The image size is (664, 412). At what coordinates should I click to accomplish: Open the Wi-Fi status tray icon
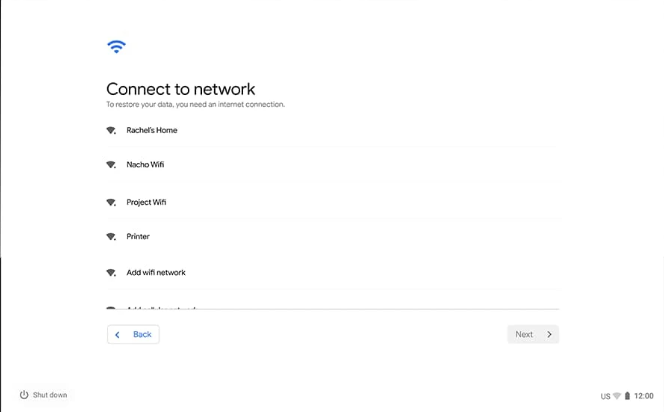pos(617,396)
